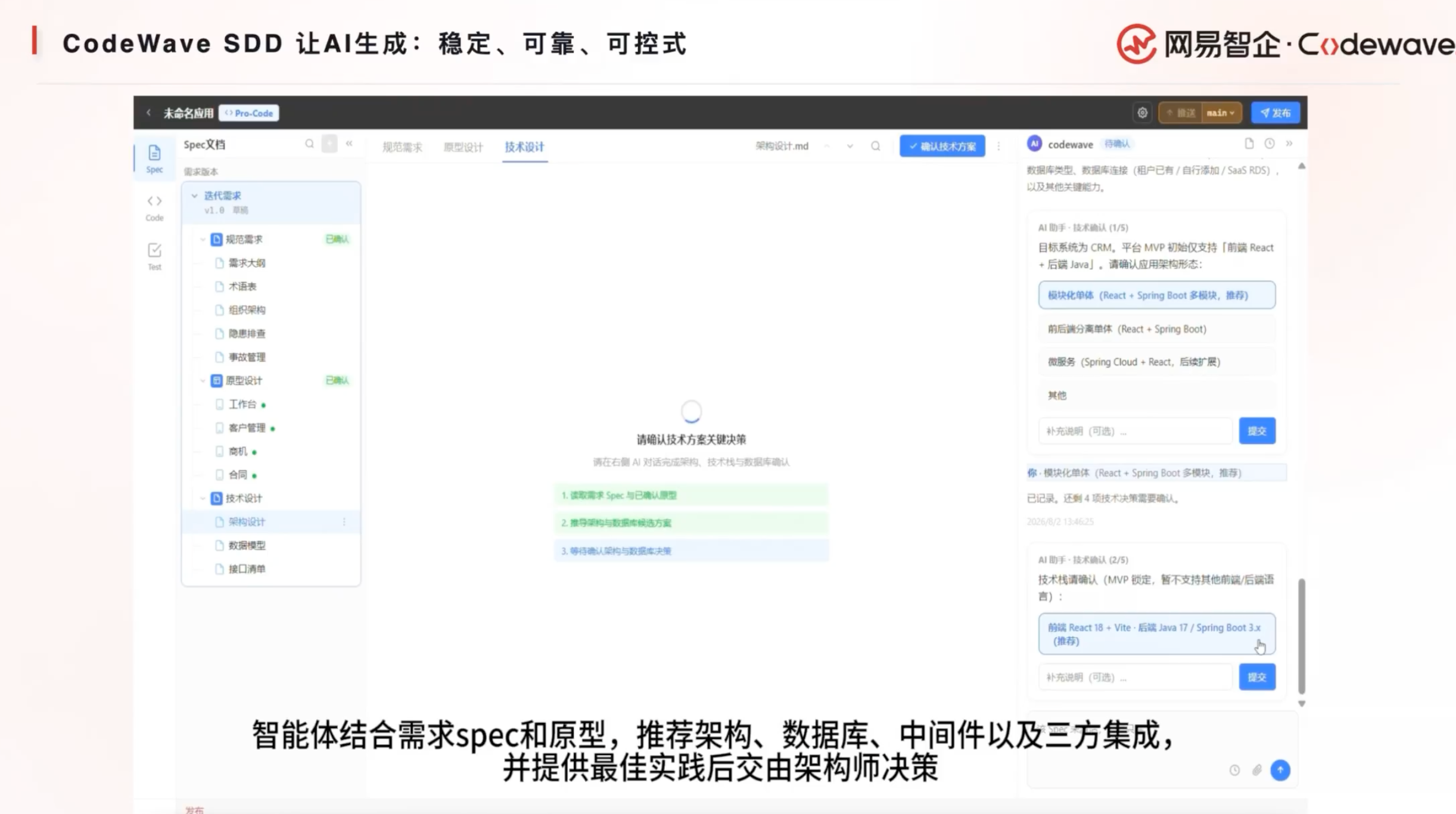Click the attachment paperclip in chat input

pyautogui.click(x=1257, y=770)
